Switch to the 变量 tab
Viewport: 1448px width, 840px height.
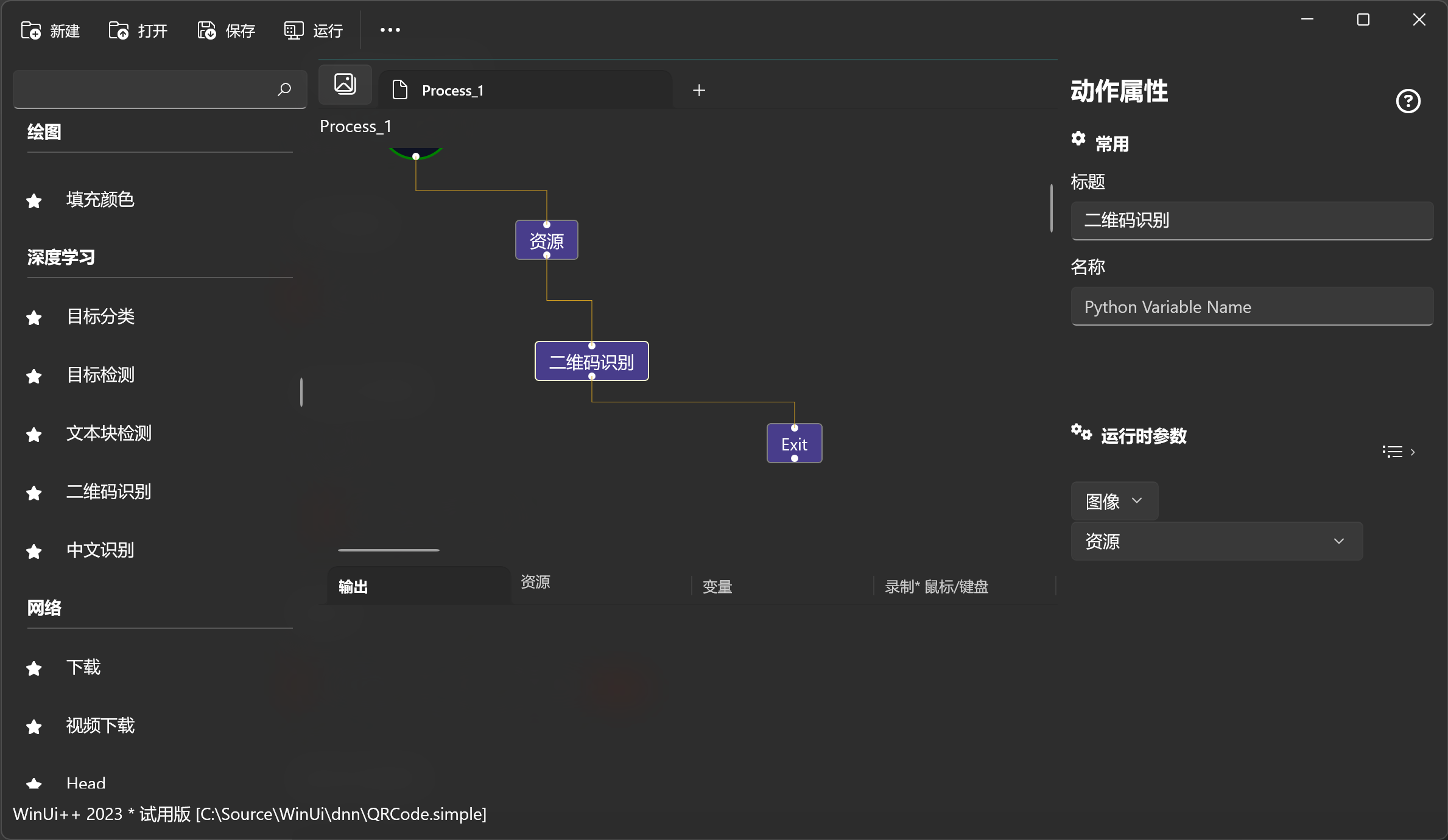717,587
